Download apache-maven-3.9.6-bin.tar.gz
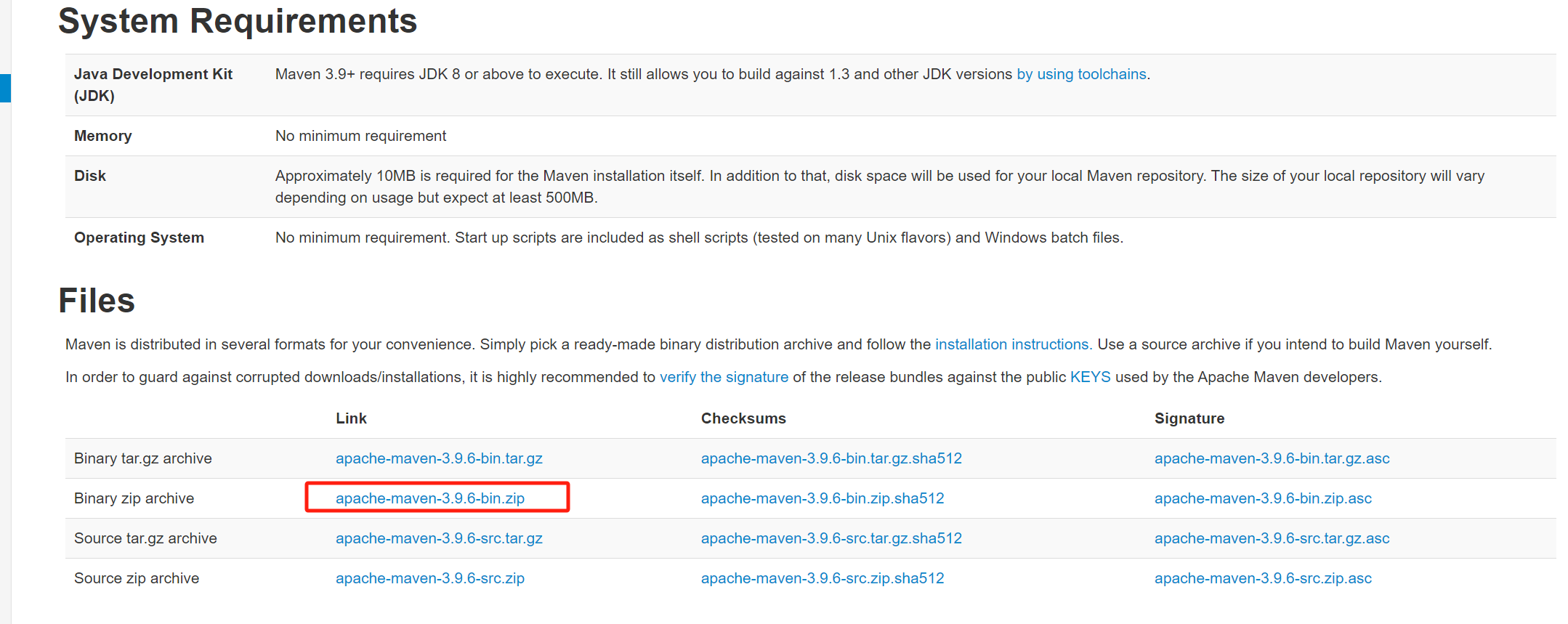 (439, 458)
